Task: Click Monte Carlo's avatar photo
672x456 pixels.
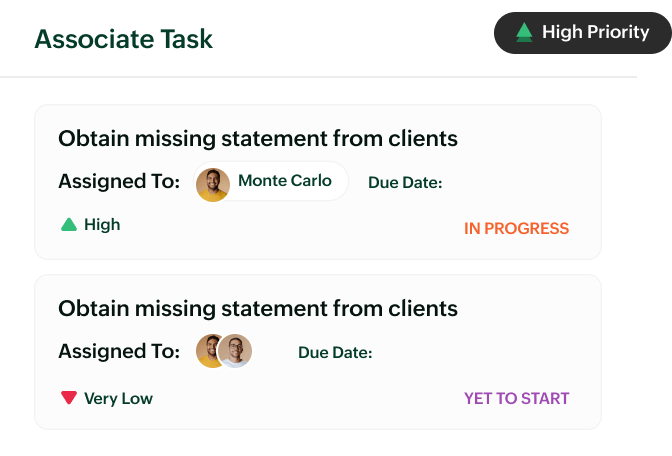Action: tap(213, 182)
